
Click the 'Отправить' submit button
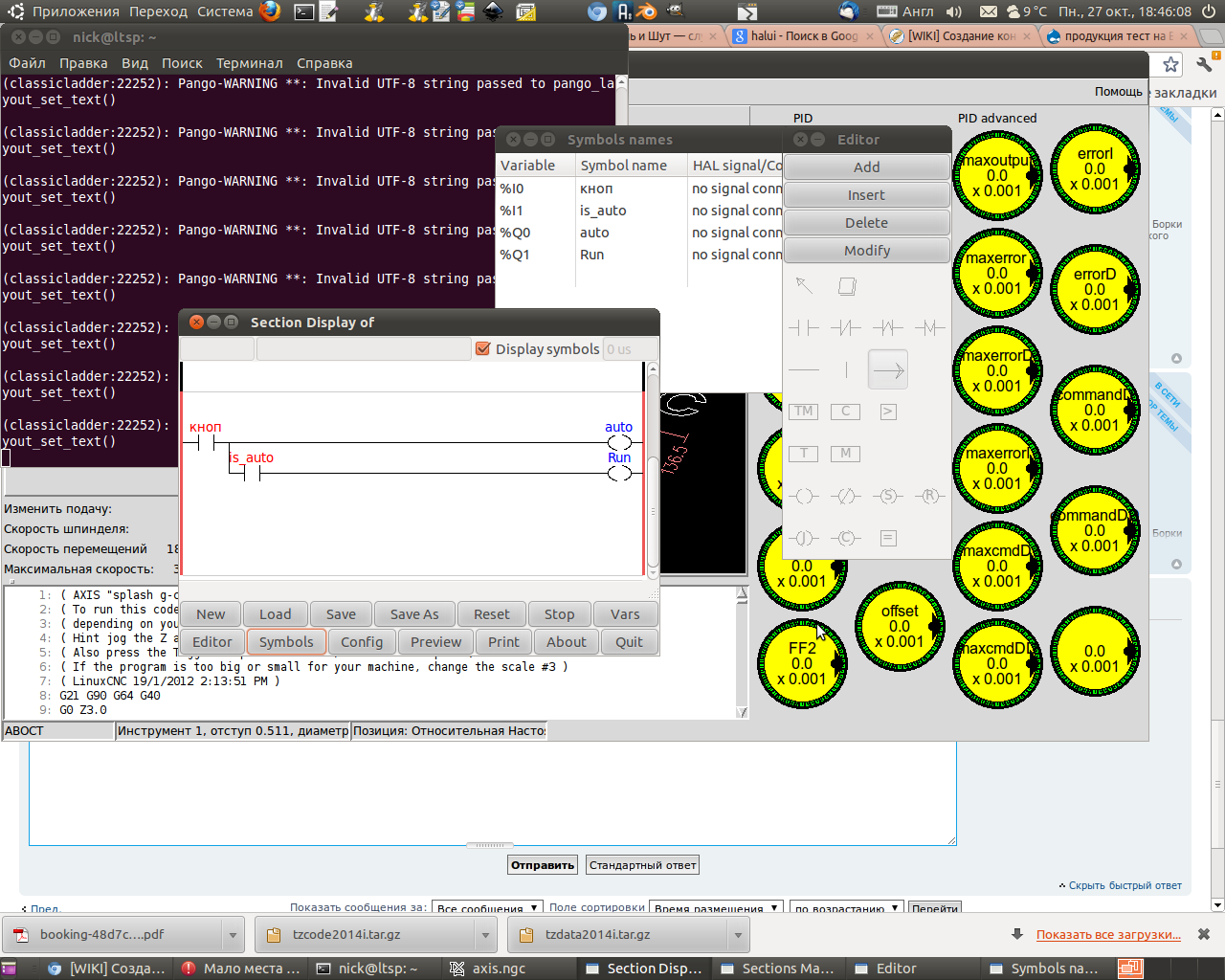tap(543, 865)
